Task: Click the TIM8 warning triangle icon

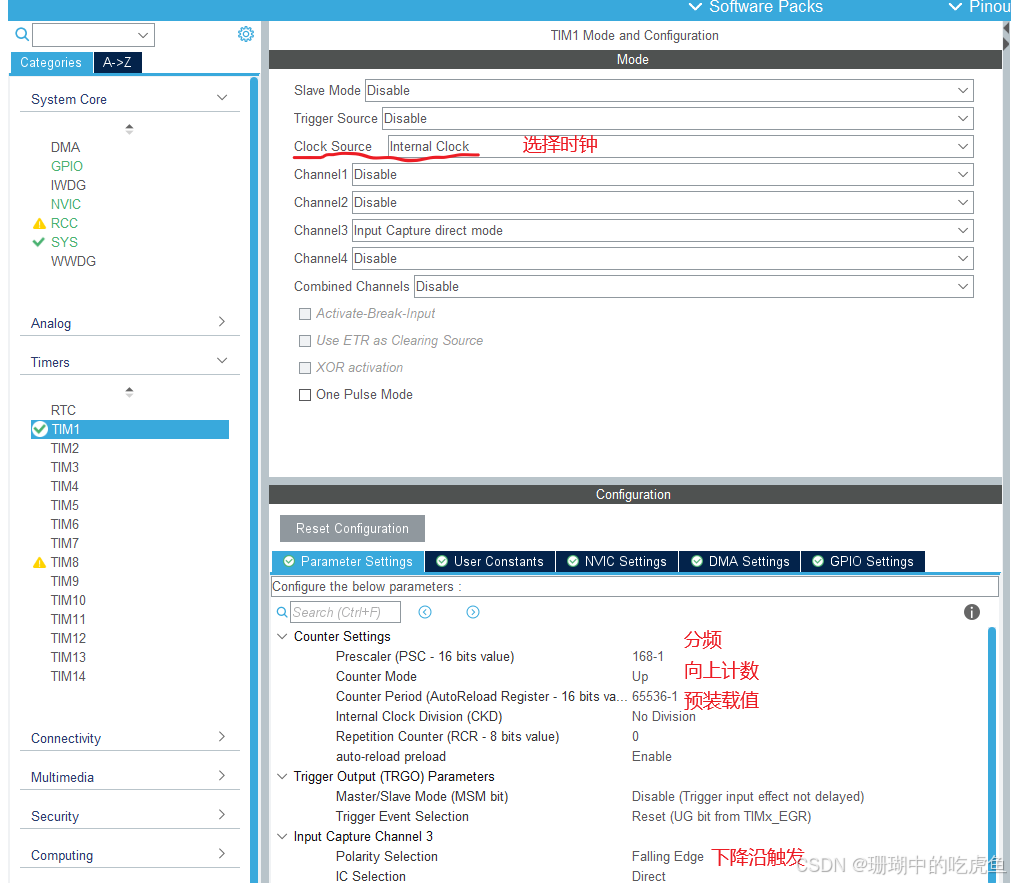Action: pyautogui.click(x=39, y=562)
